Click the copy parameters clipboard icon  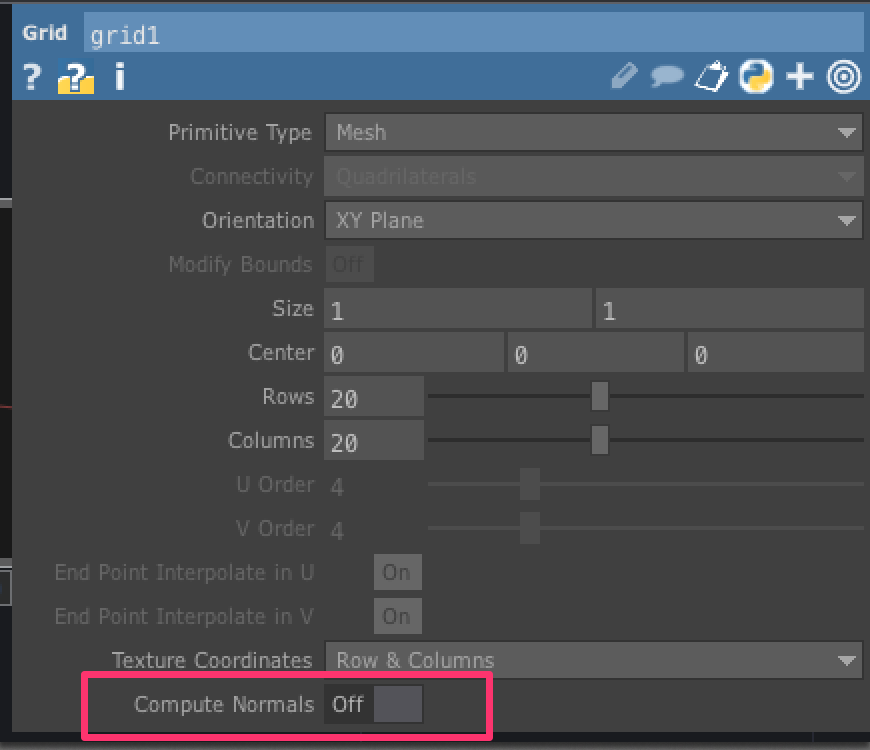(x=712, y=76)
